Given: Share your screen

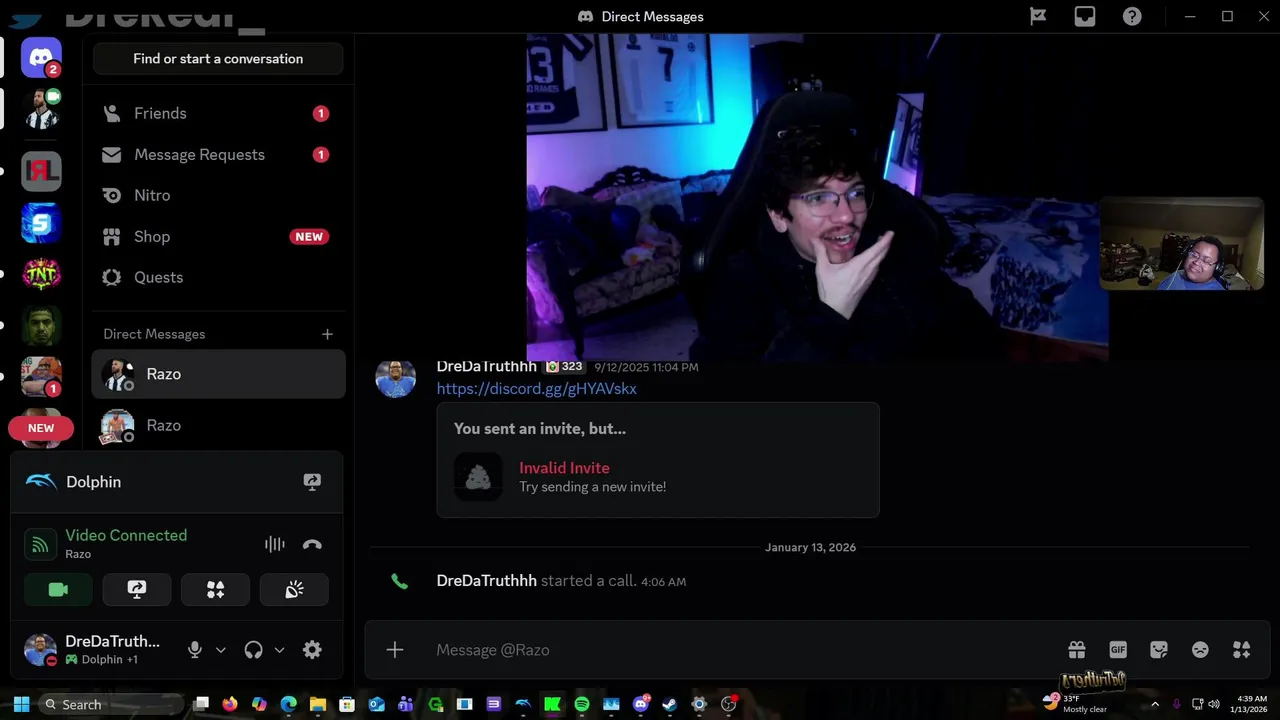Looking at the screenshot, I should click(x=137, y=590).
